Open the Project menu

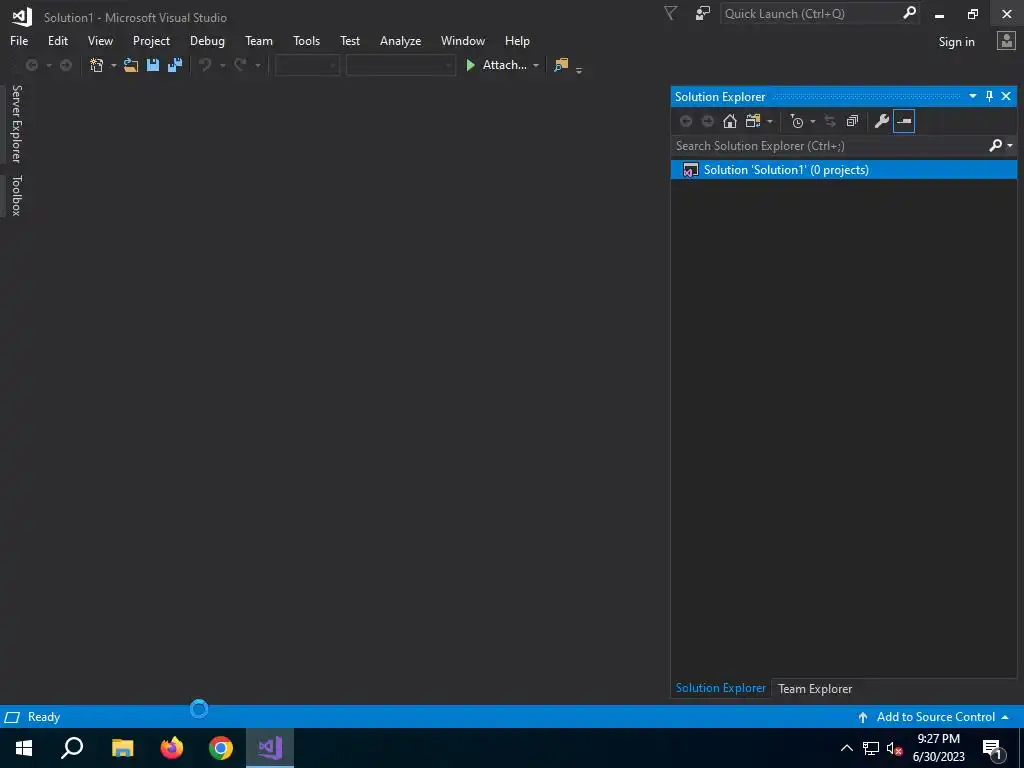coord(152,40)
